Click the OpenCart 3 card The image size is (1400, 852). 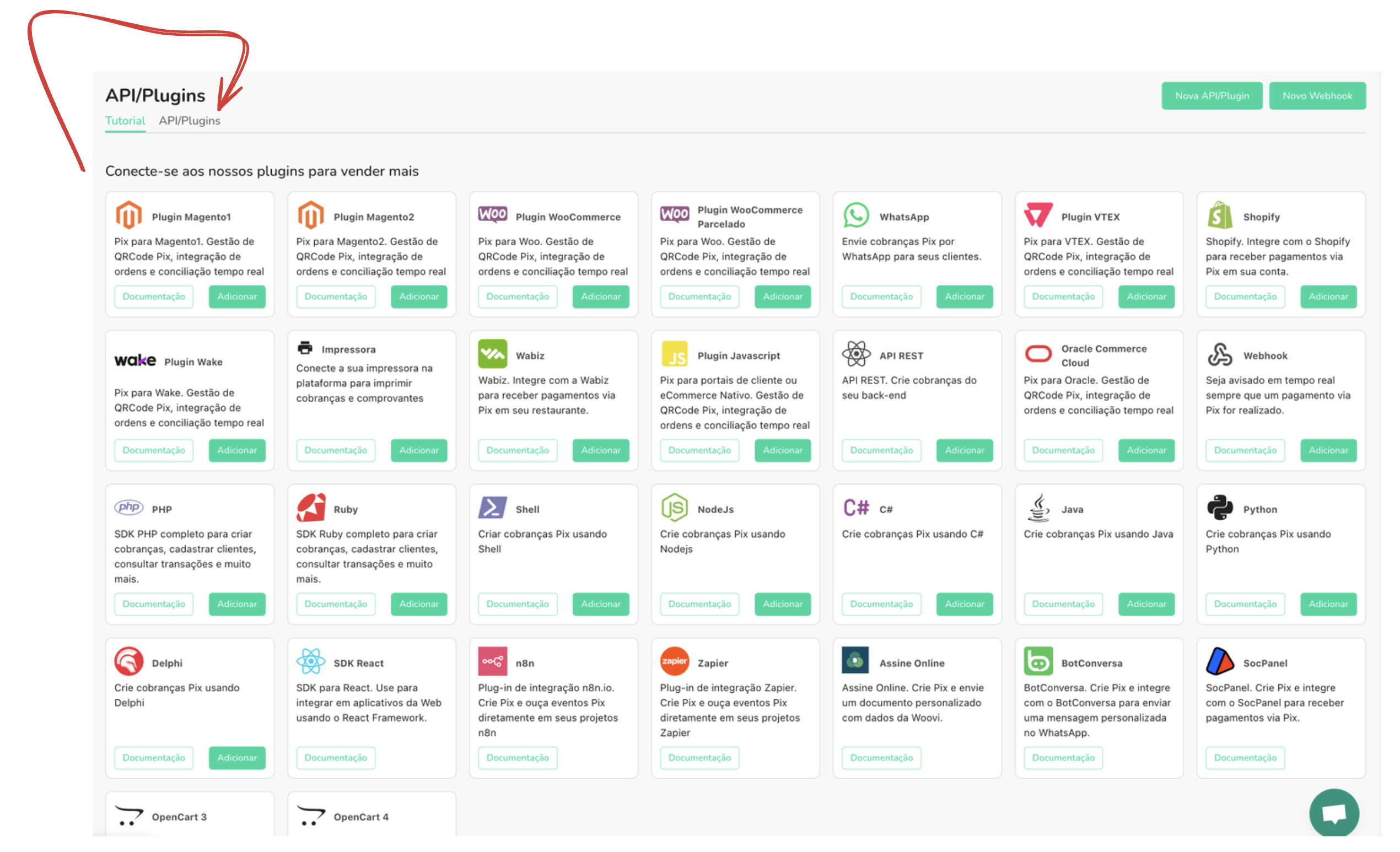[x=189, y=816]
